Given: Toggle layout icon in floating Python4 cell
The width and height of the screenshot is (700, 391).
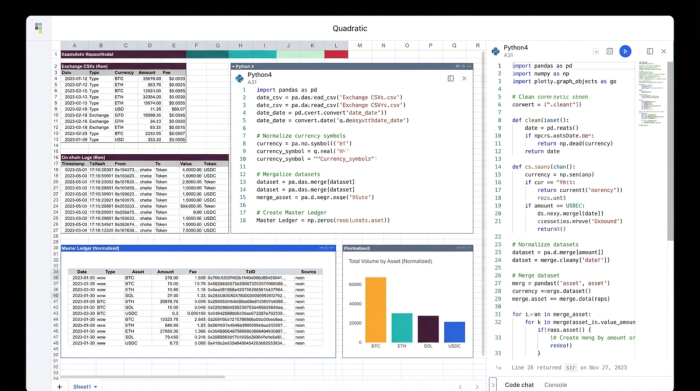Looking at the screenshot, I should coord(450,79).
